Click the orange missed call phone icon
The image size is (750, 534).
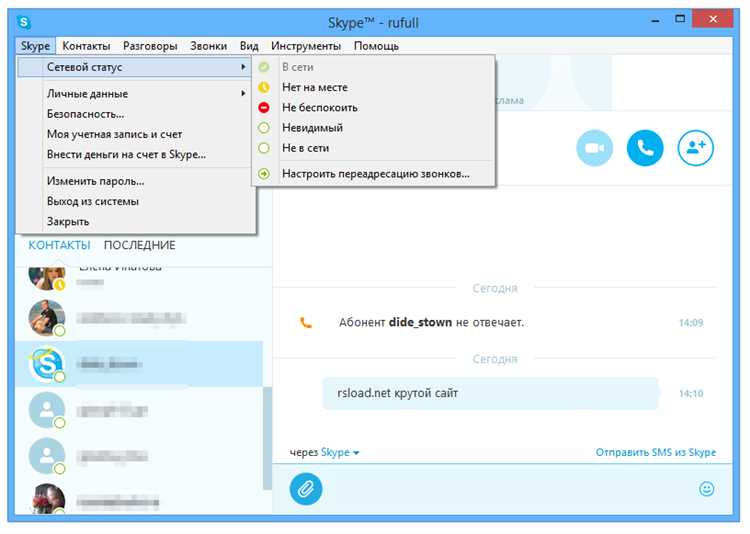tap(306, 323)
